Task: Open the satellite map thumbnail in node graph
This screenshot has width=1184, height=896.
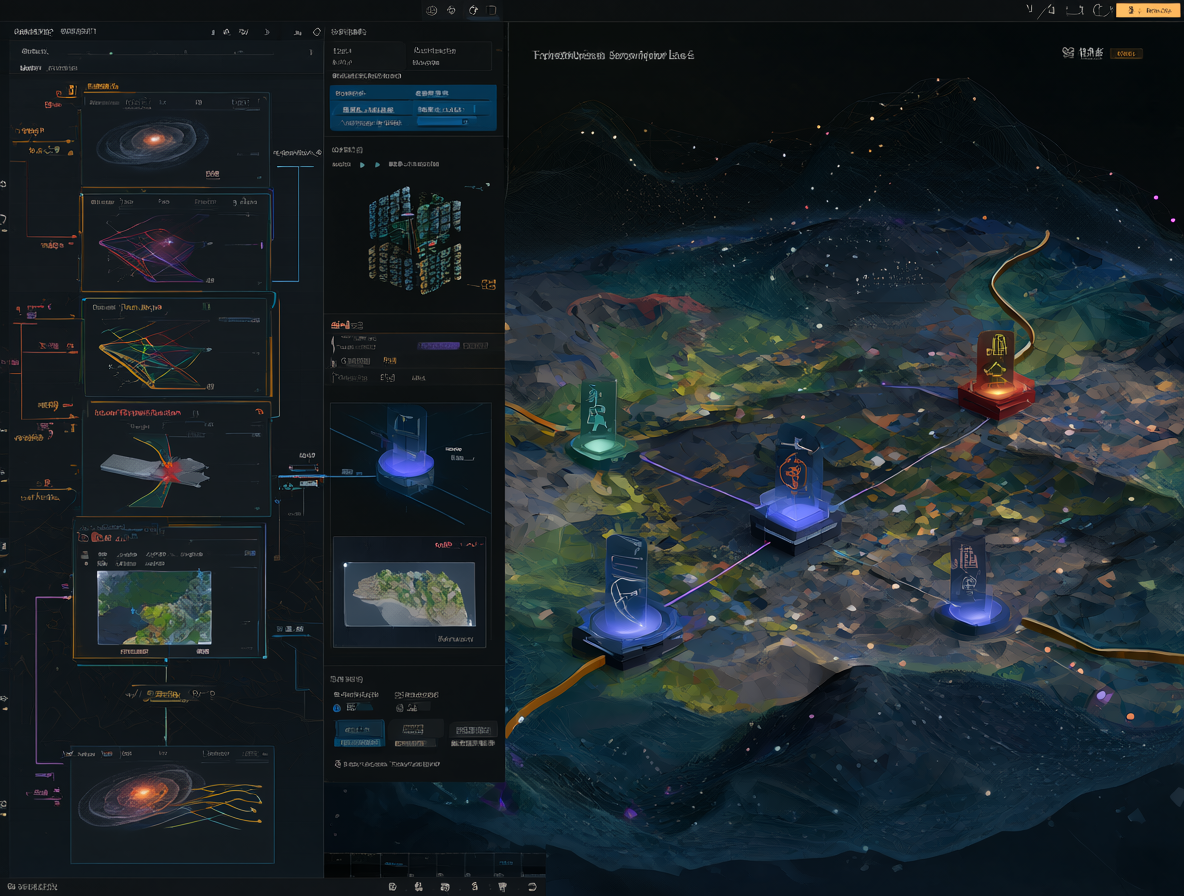Action: tap(154, 608)
